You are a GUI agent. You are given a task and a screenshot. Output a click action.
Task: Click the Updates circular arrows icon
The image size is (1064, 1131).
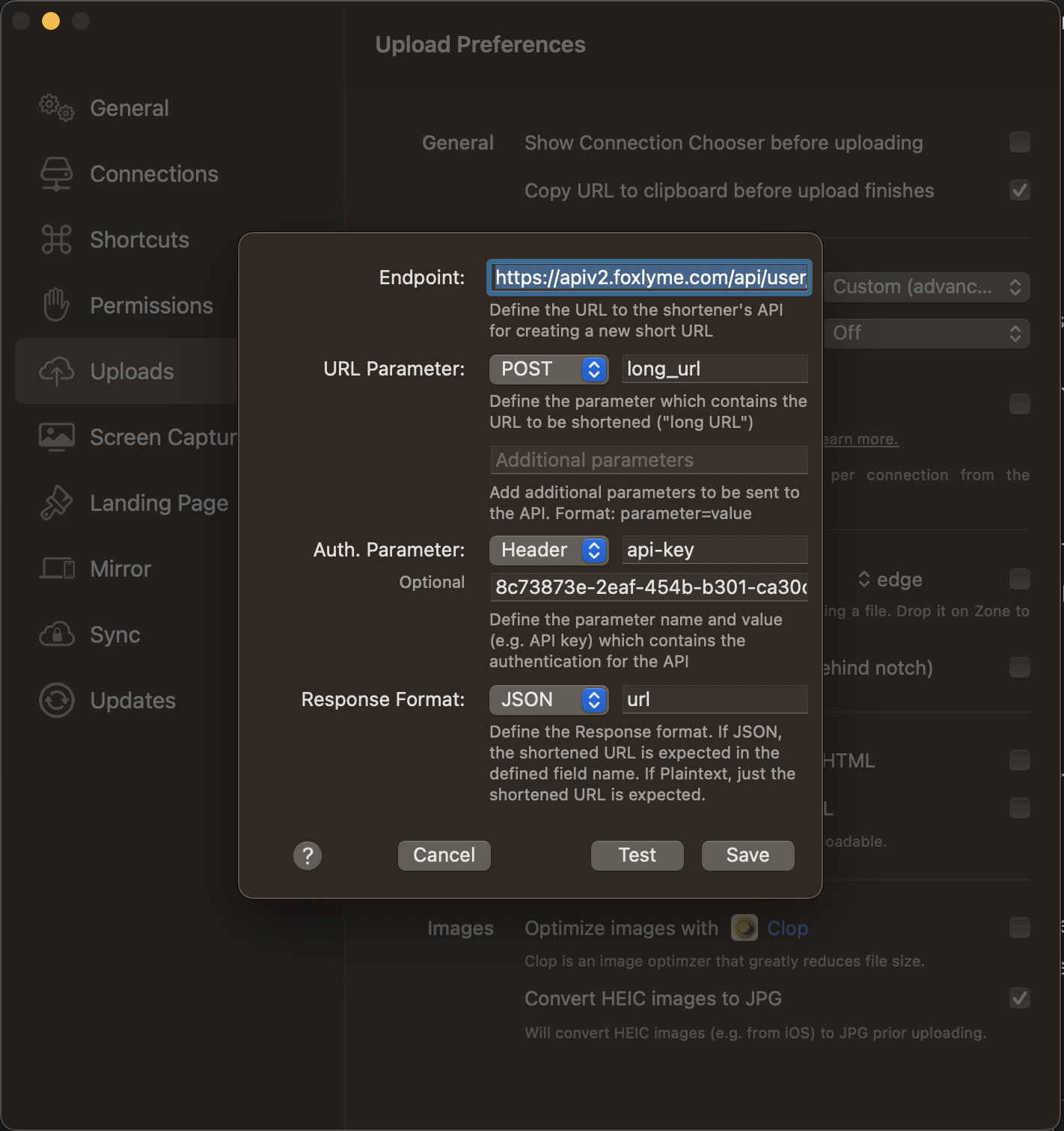tap(57, 701)
